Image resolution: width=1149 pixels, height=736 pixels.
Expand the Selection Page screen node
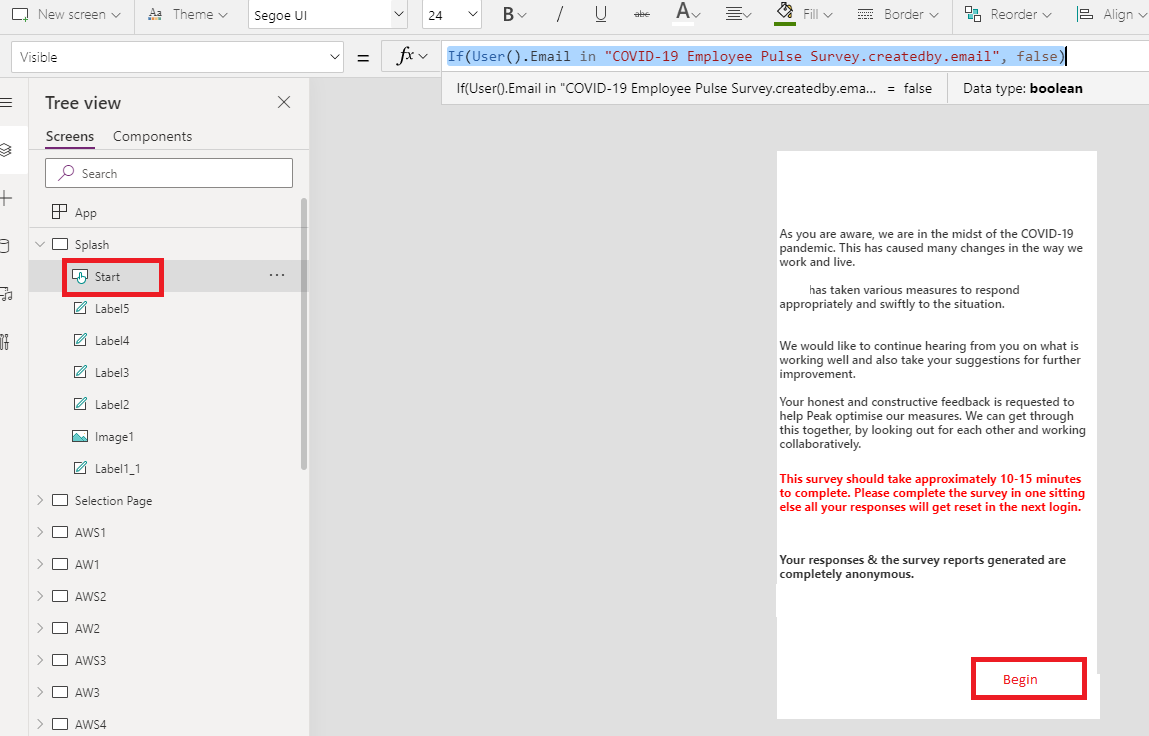click(x=40, y=500)
